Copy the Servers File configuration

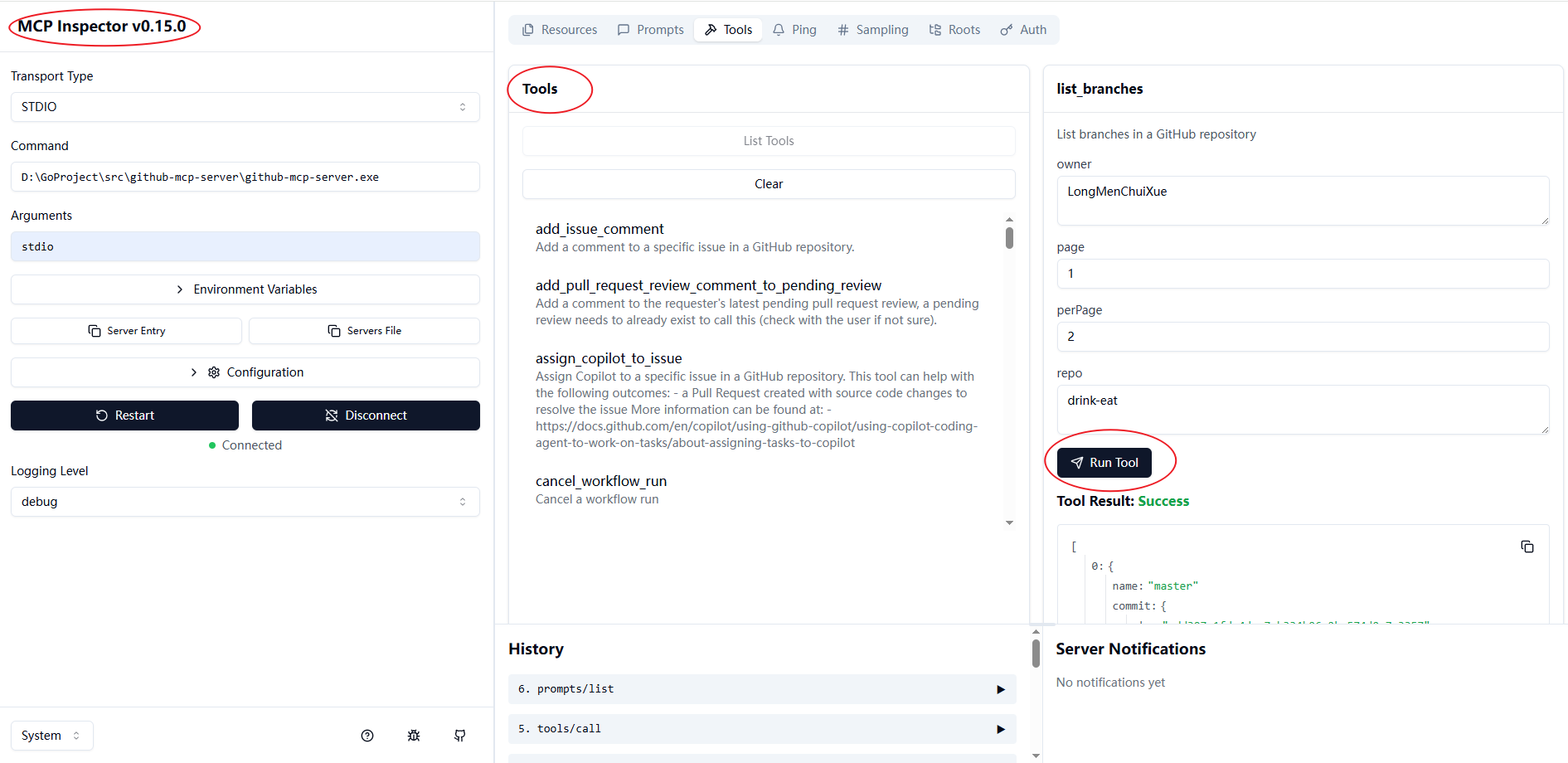[364, 331]
